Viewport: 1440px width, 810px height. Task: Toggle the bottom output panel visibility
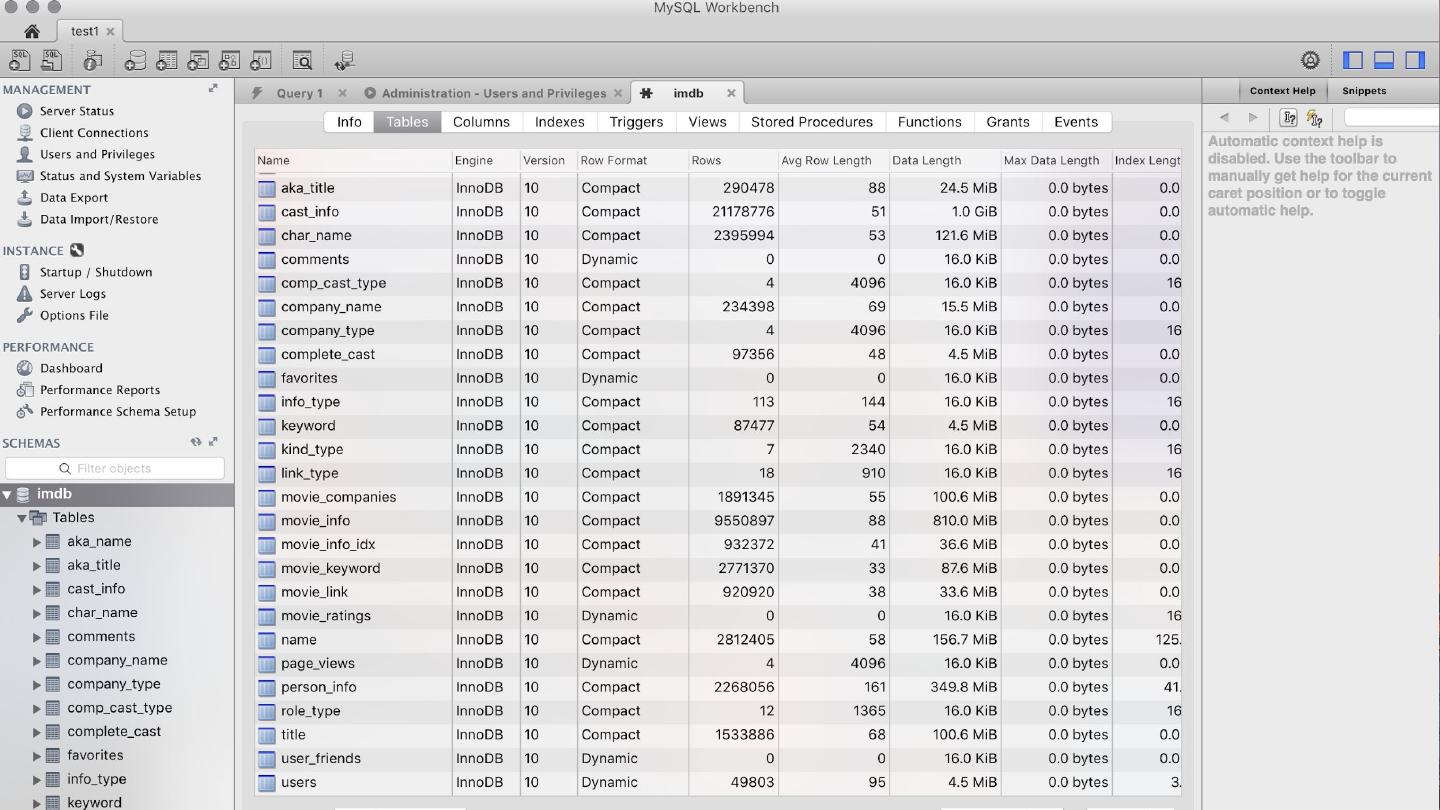(1384, 60)
